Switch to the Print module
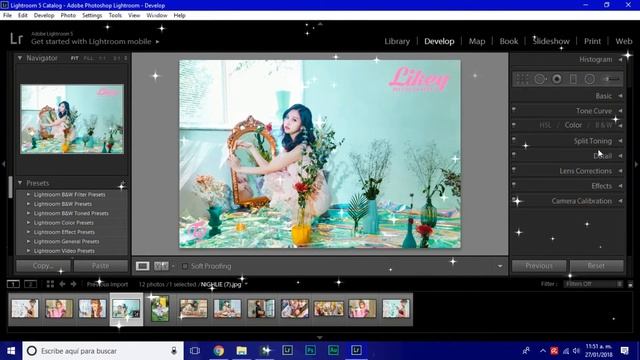 [x=592, y=41]
